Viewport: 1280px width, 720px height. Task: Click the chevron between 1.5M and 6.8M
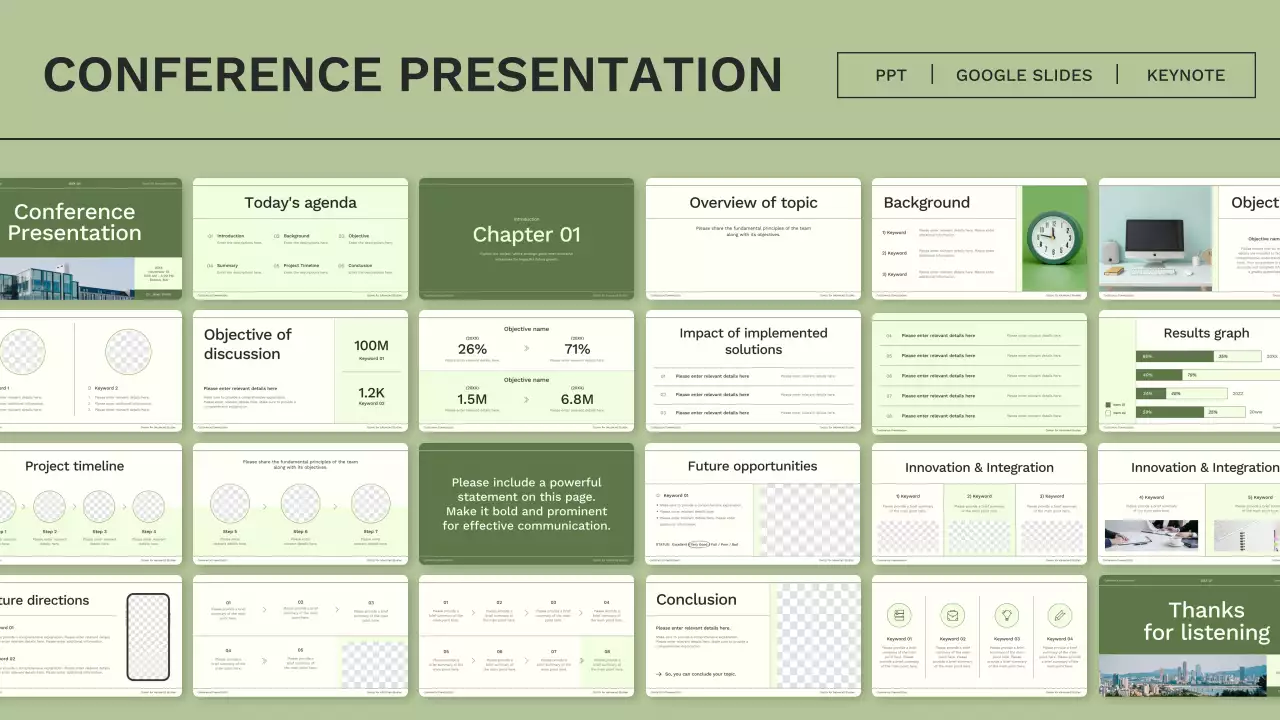tap(528, 399)
